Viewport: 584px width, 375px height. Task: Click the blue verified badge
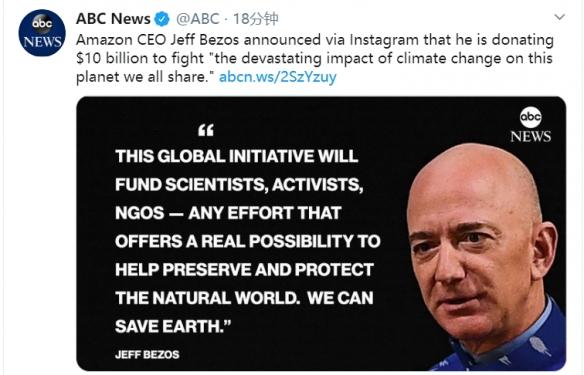pos(162,19)
